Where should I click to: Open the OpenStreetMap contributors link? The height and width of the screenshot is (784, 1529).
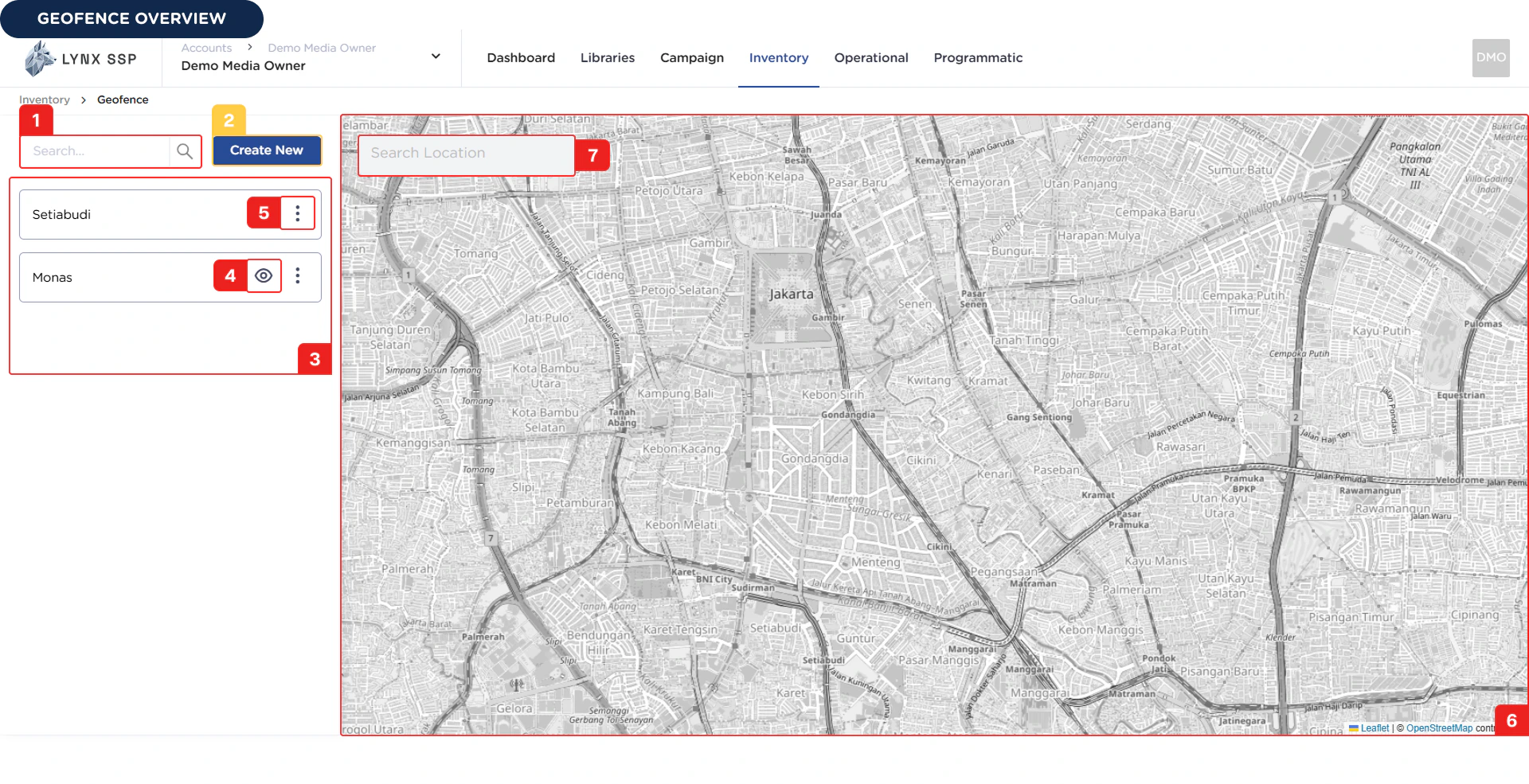coord(1439,728)
